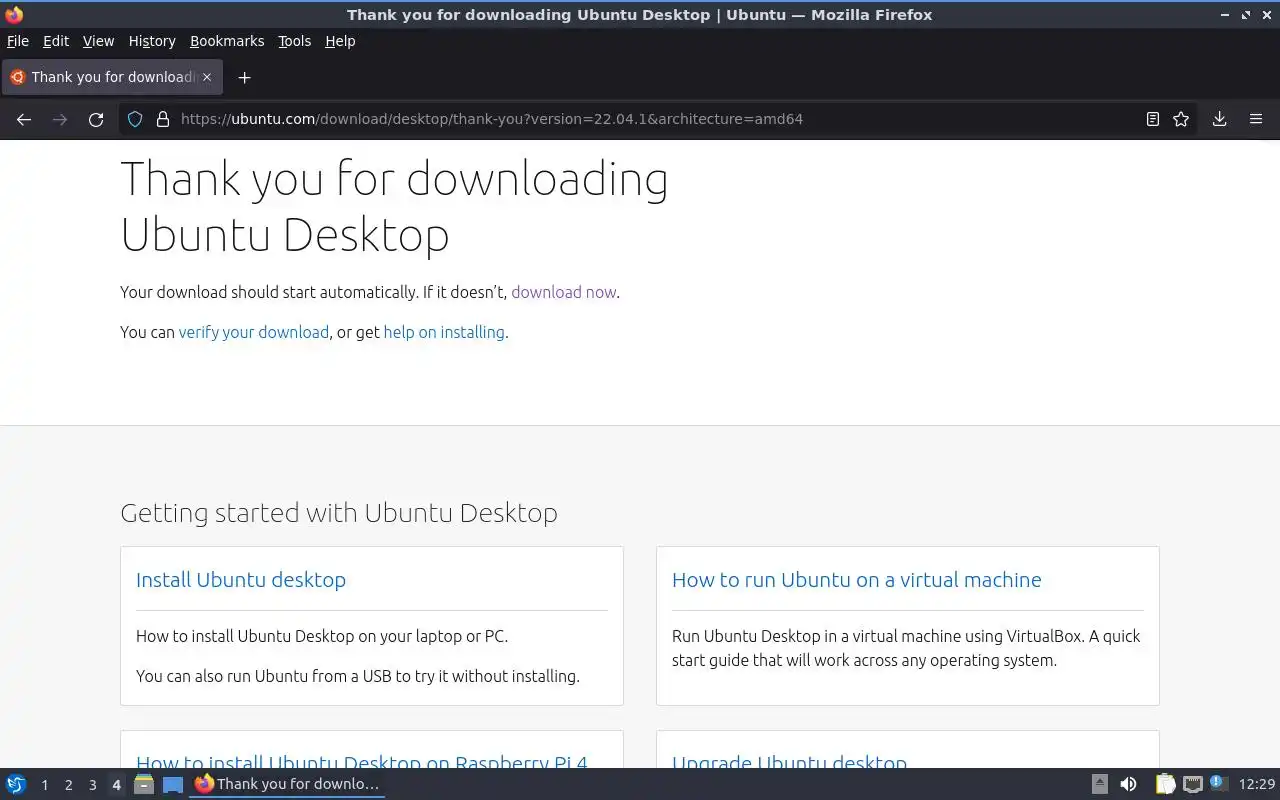Open the Bookmarks menu

click(x=227, y=41)
